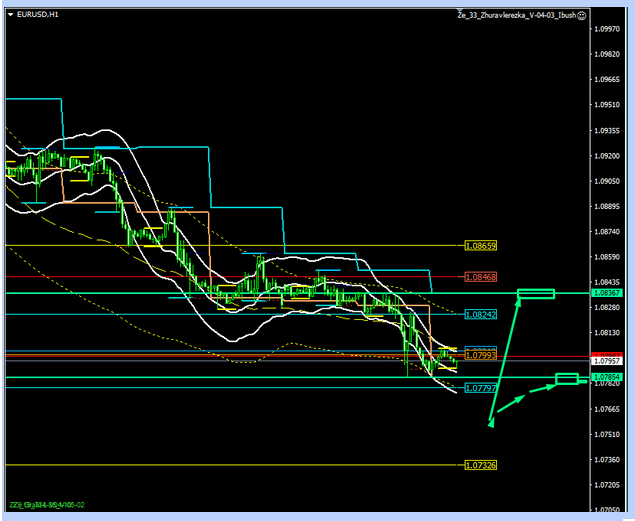Click the 1.07205 value on price scale
Image resolution: width=635 pixels, height=521 pixels.
point(606,485)
